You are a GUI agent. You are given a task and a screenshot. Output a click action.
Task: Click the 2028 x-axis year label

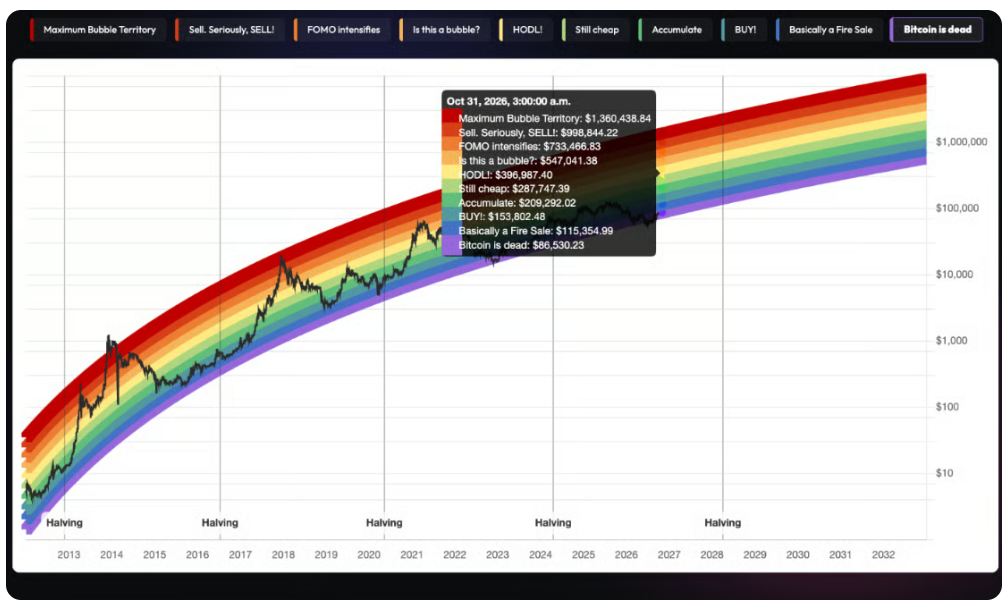[712, 554]
